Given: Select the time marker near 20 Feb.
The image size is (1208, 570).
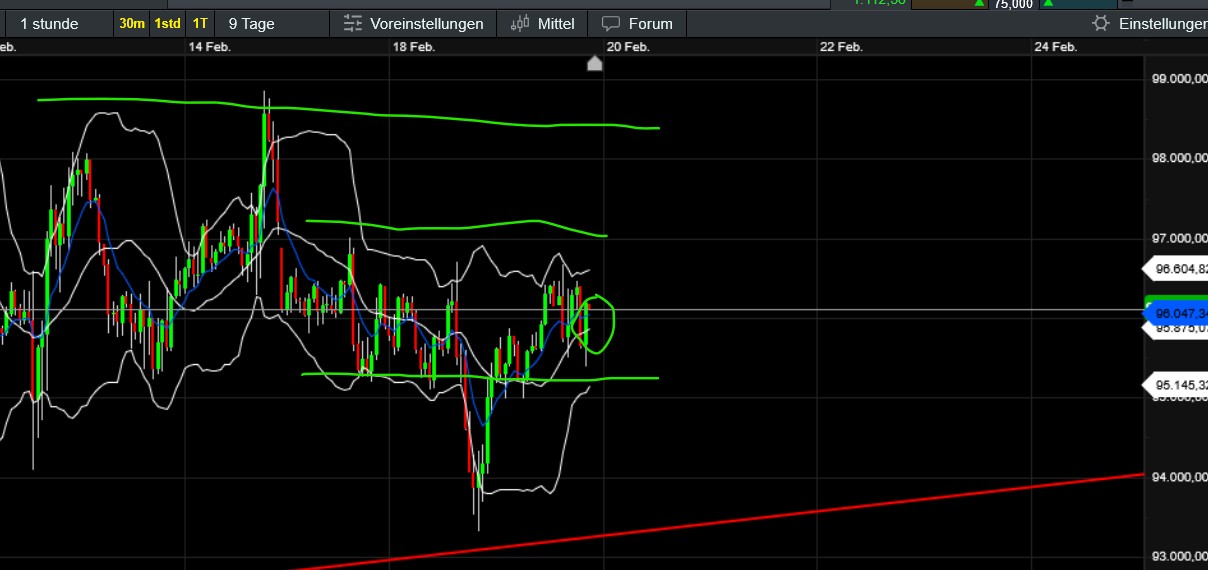Looking at the screenshot, I should (594, 64).
